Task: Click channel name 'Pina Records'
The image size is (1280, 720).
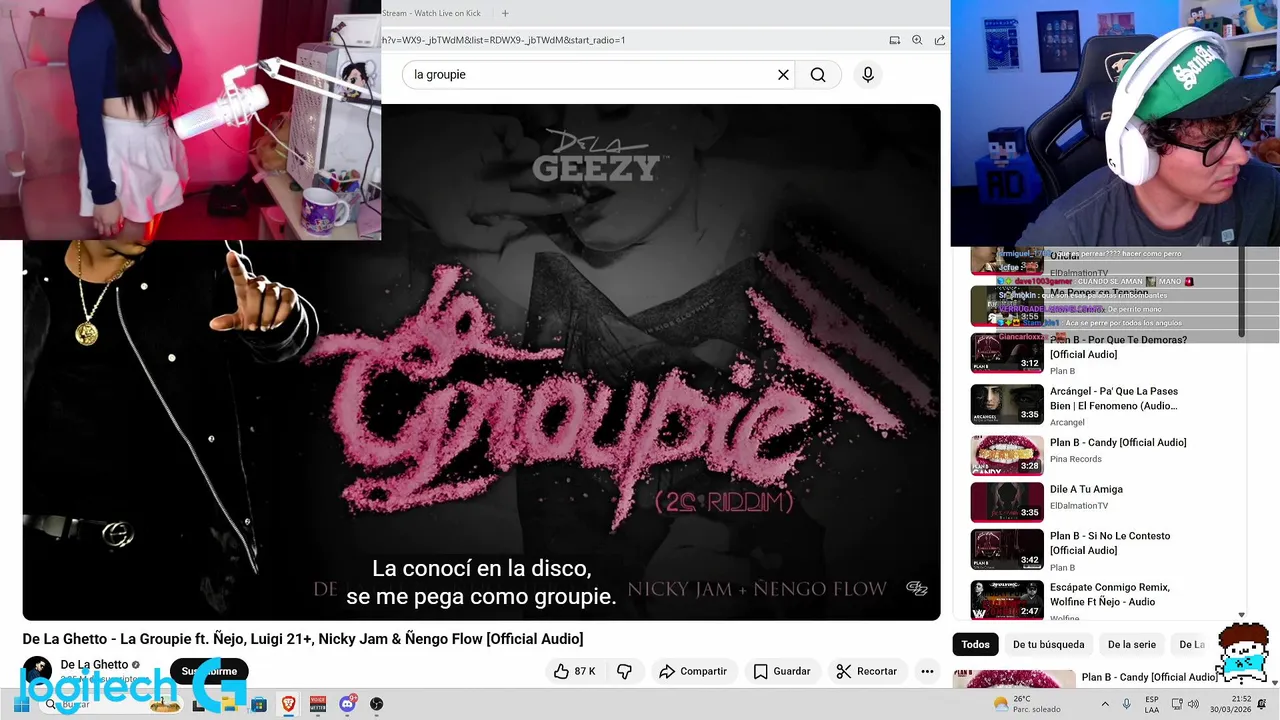Action: tap(1076, 459)
